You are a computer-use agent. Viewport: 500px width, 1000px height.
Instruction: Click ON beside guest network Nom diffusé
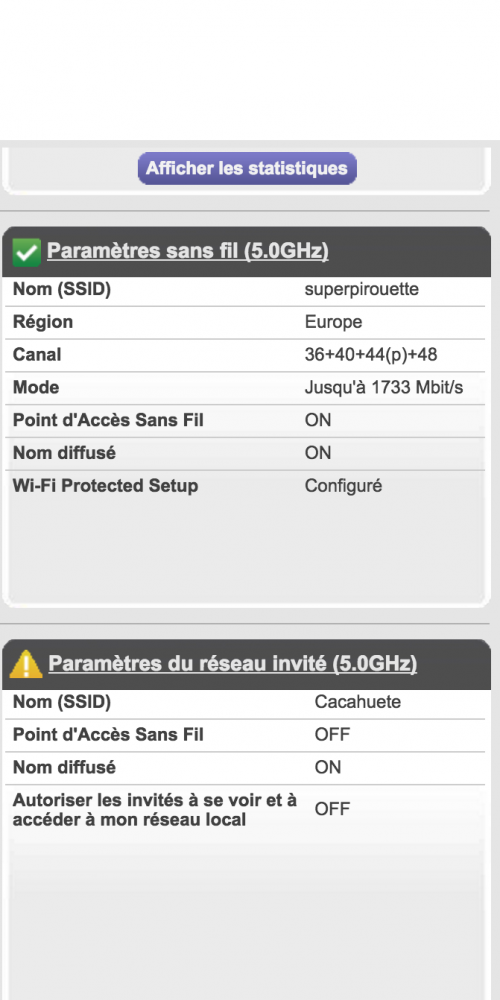[328, 767]
